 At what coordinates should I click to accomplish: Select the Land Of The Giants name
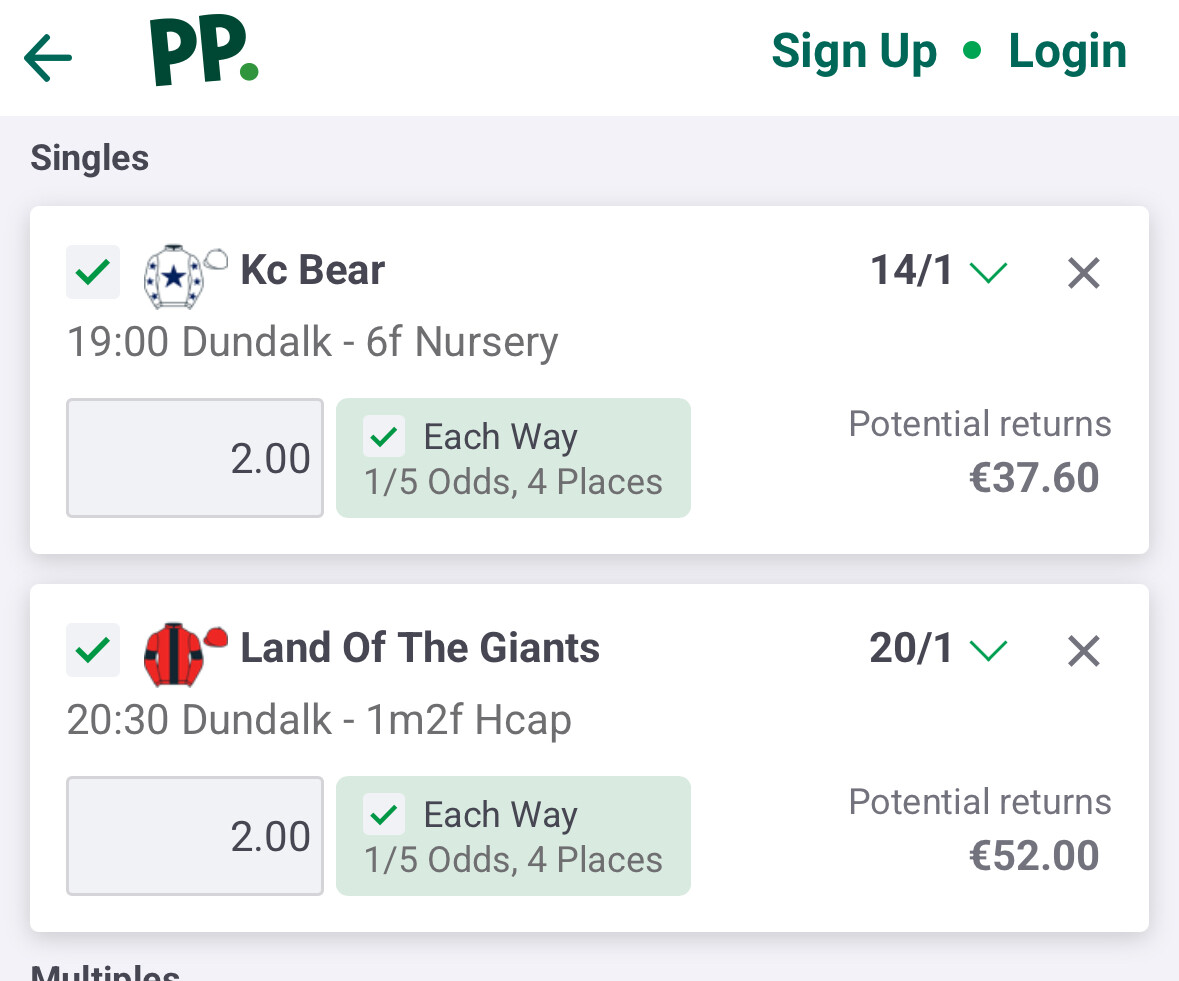click(x=420, y=649)
